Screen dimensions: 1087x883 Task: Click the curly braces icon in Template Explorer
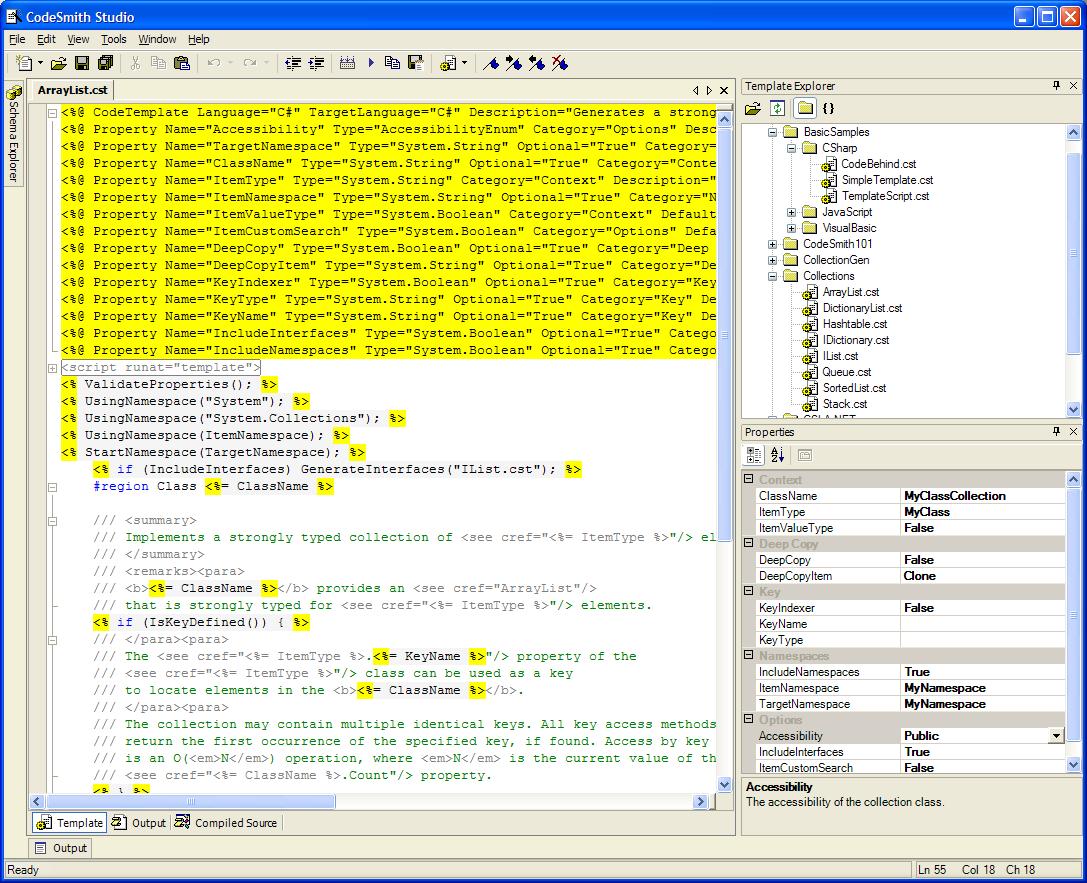click(828, 109)
